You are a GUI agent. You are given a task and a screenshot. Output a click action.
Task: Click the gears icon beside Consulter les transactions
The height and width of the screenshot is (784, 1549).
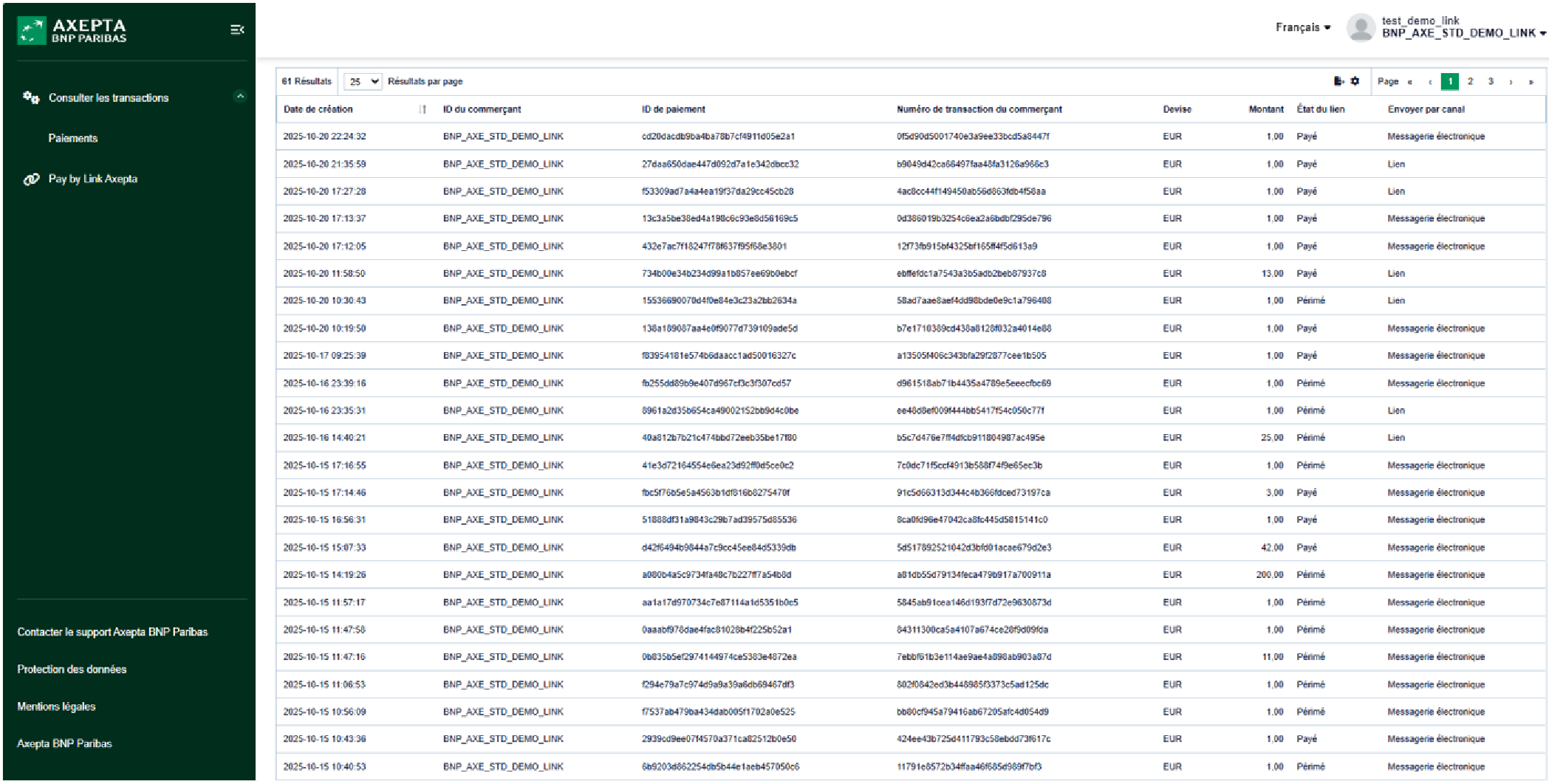(31, 97)
